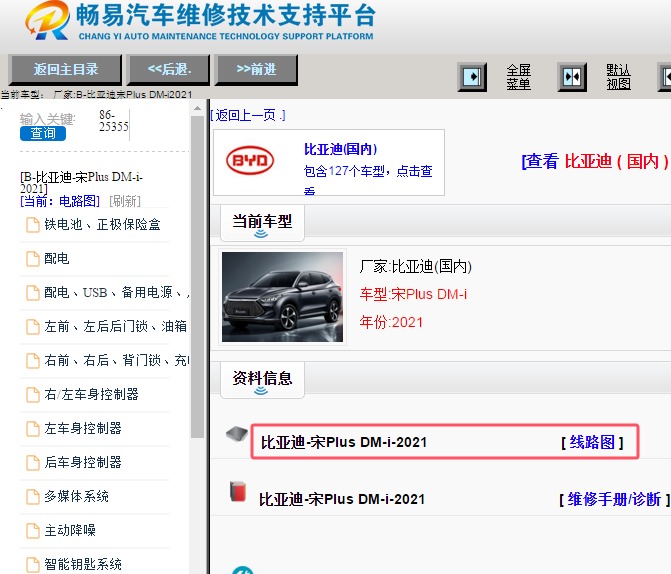
Task: Open the 比亚迪(国内) brand link
Action: click(x=341, y=149)
